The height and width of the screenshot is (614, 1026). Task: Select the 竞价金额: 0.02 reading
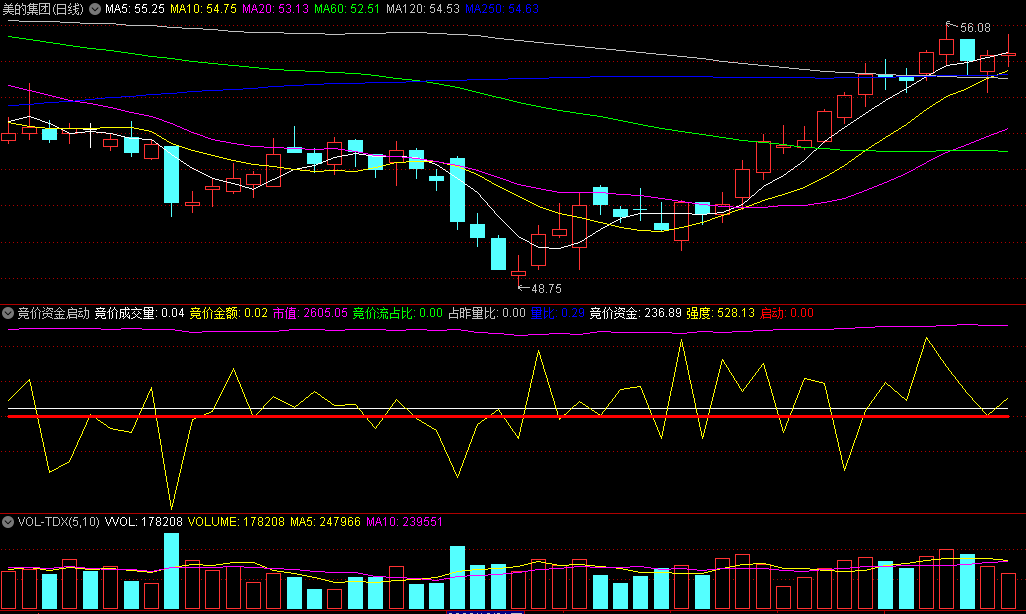(x=228, y=314)
